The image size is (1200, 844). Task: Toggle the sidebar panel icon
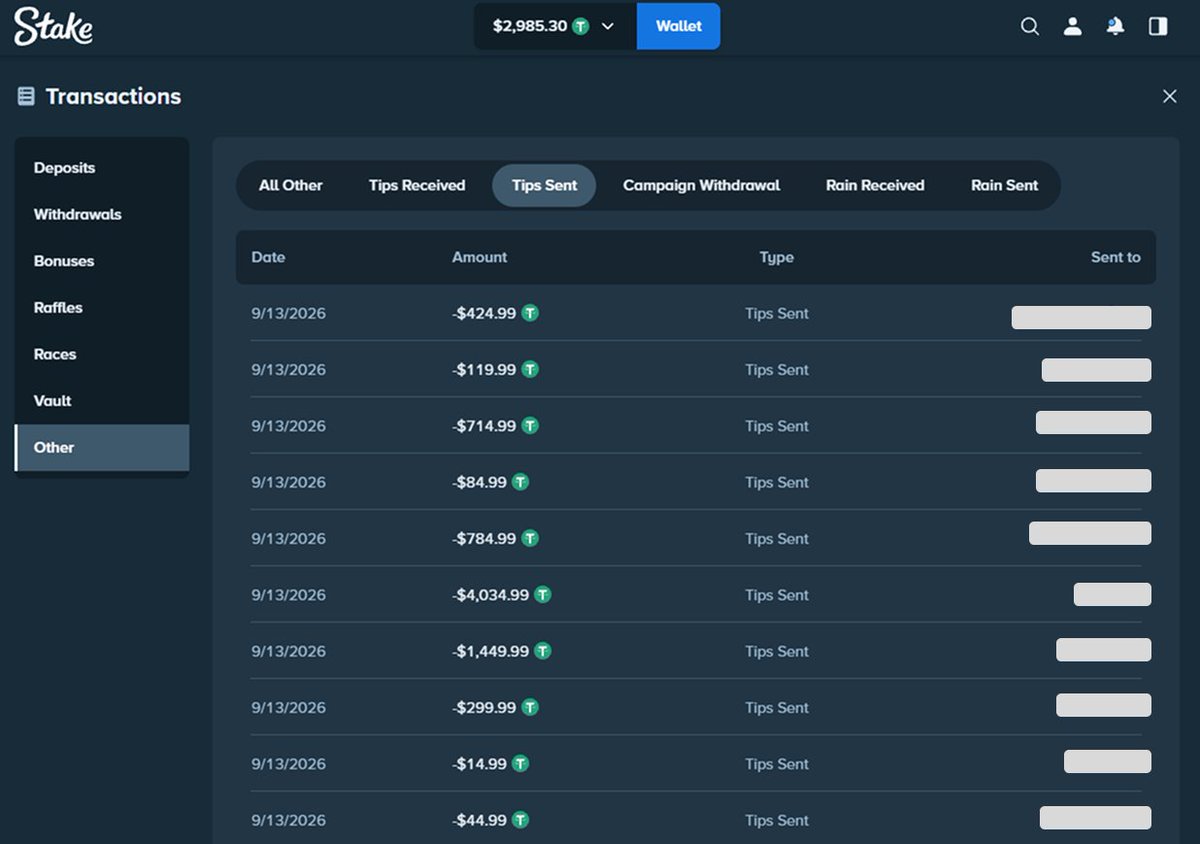point(1158,27)
